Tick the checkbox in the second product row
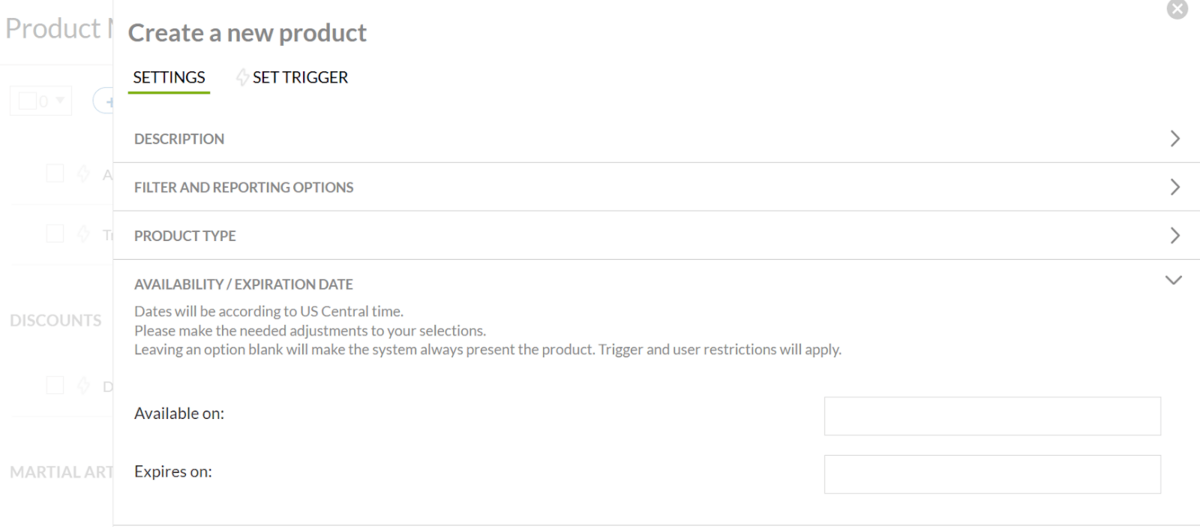 [x=55, y=234]
